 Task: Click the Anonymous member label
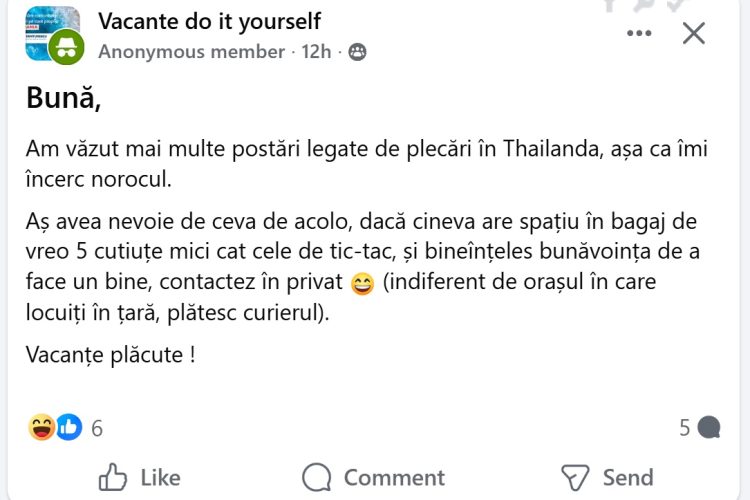click(192, 51)
